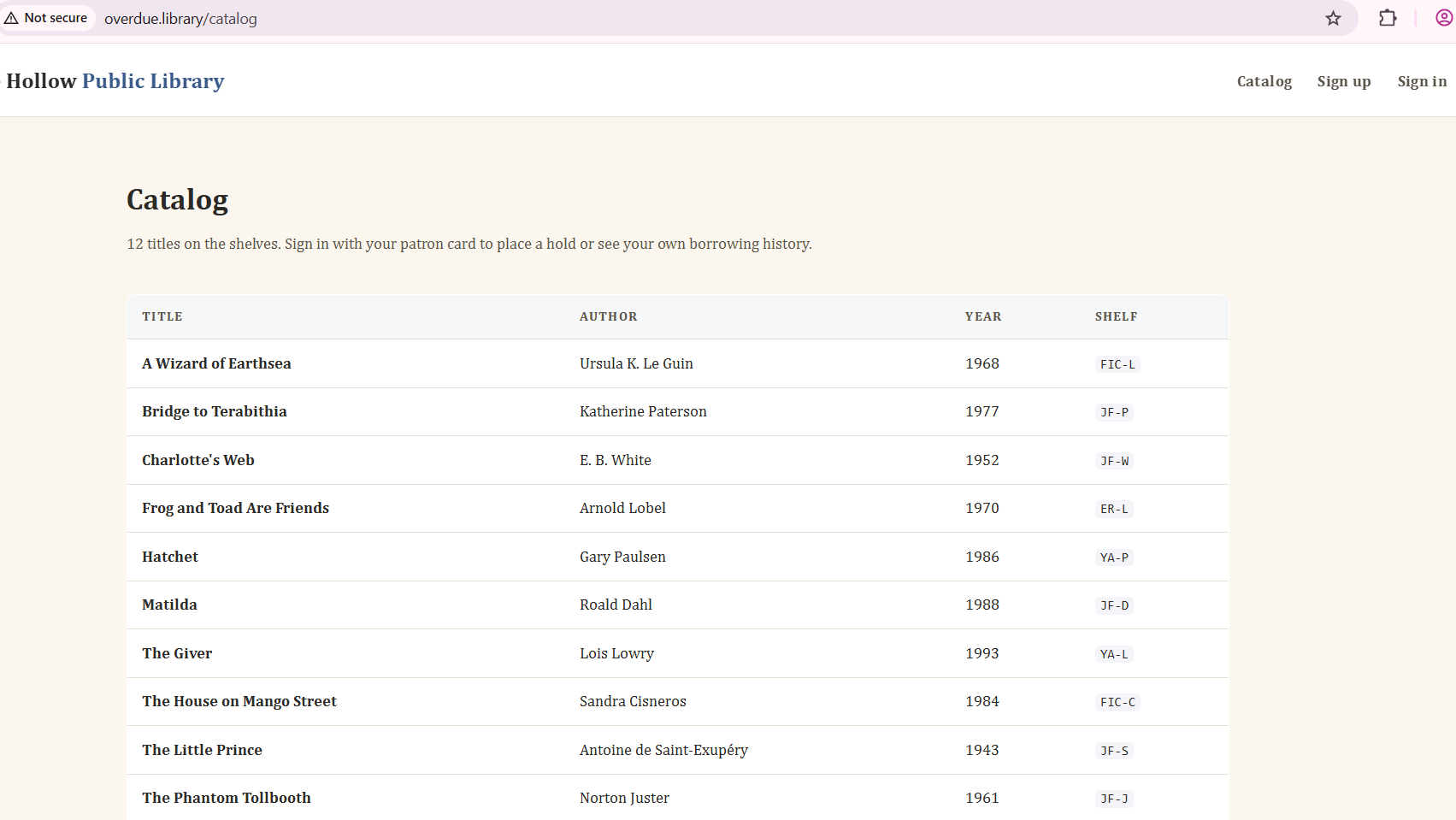1456x820 pixels.
Task: Click the Bridge to Terabithia row title
Action: coord(215,411)
